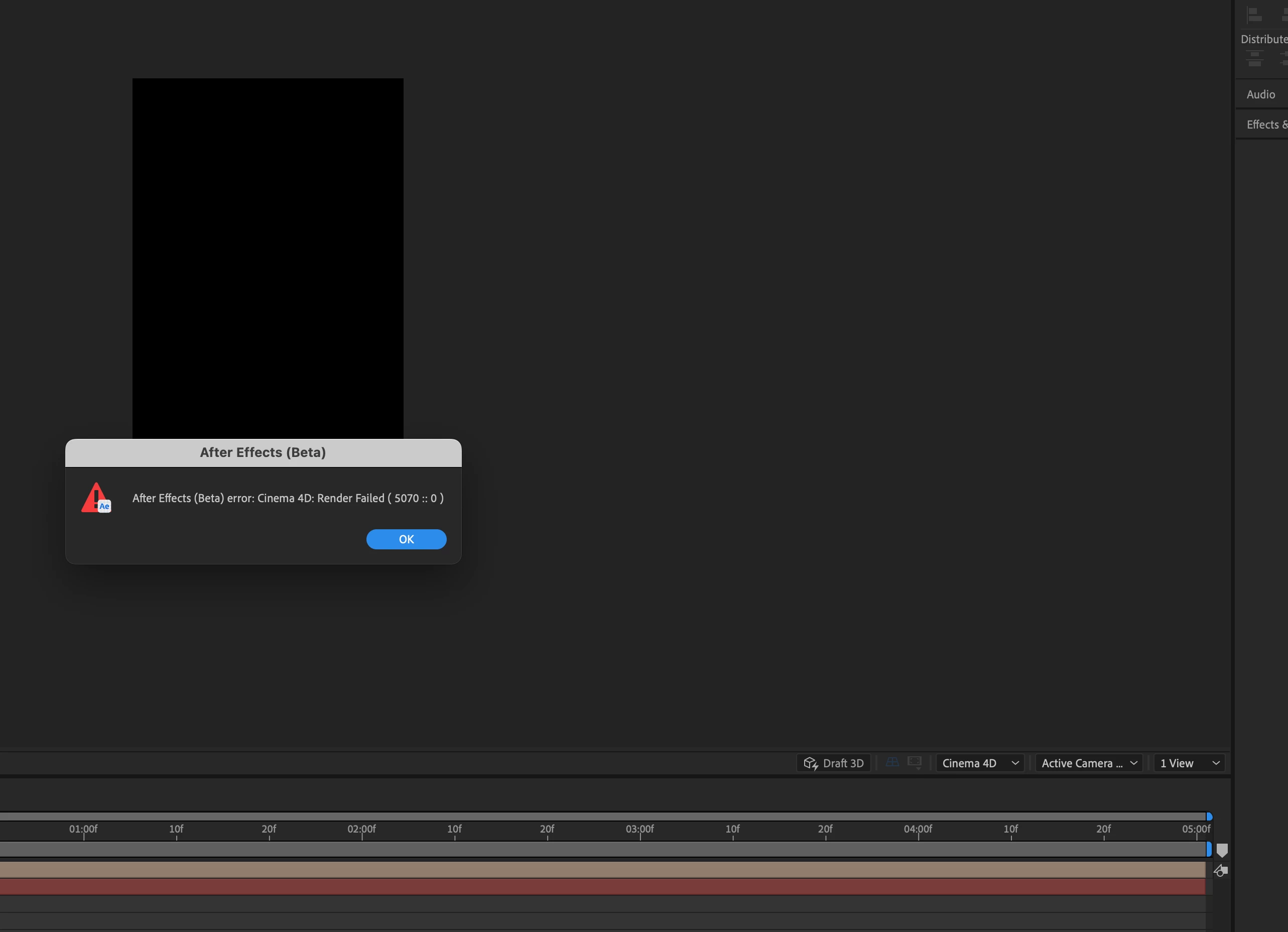
Task: Click the comp button icon beside tan layer
Action: tap(1220, 870)
